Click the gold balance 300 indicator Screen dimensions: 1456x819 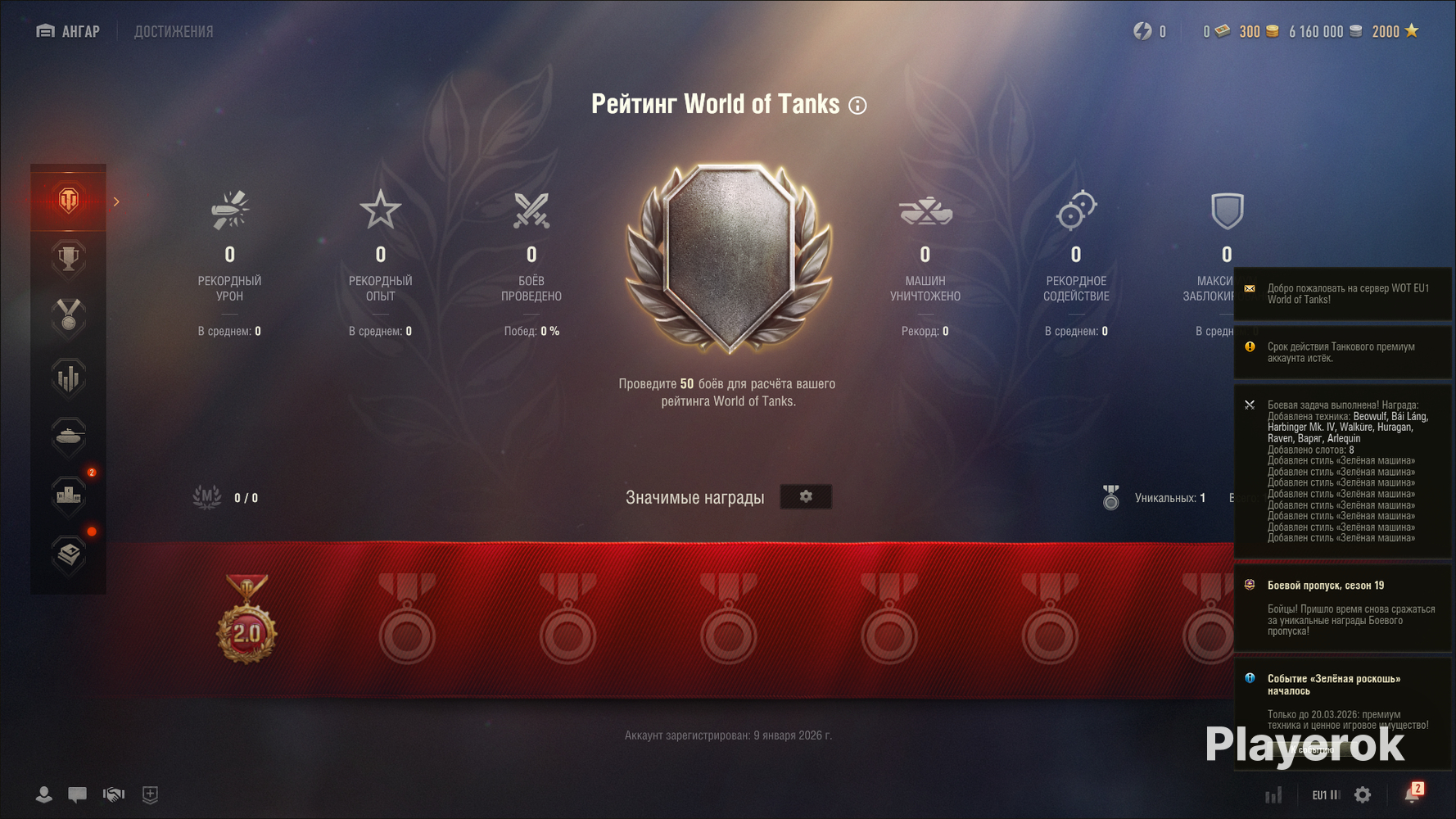pyautogui.click(x=1258, y=31)
